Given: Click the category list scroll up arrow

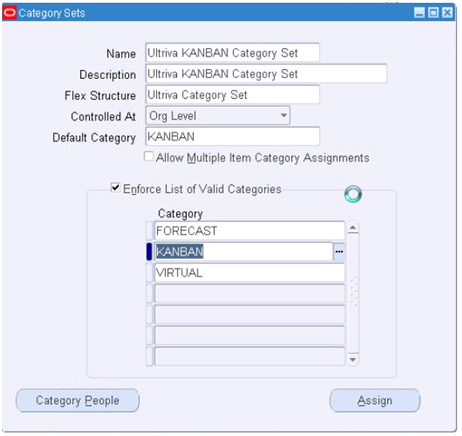Looking at the screenshot, I should [353, 228].
